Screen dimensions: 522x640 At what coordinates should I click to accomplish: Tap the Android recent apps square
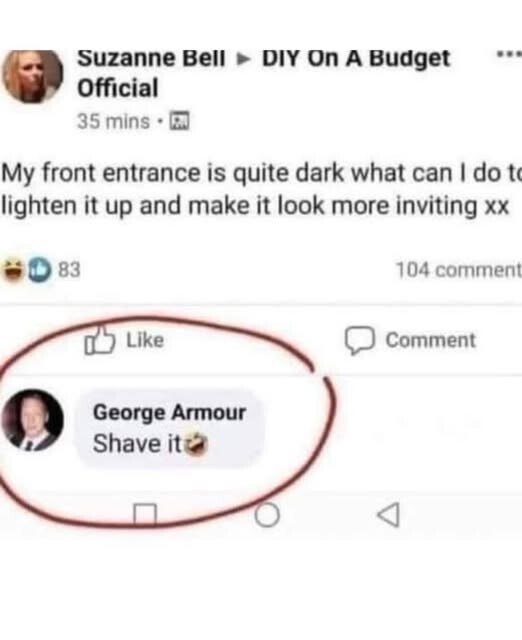[x=145, y=515]
